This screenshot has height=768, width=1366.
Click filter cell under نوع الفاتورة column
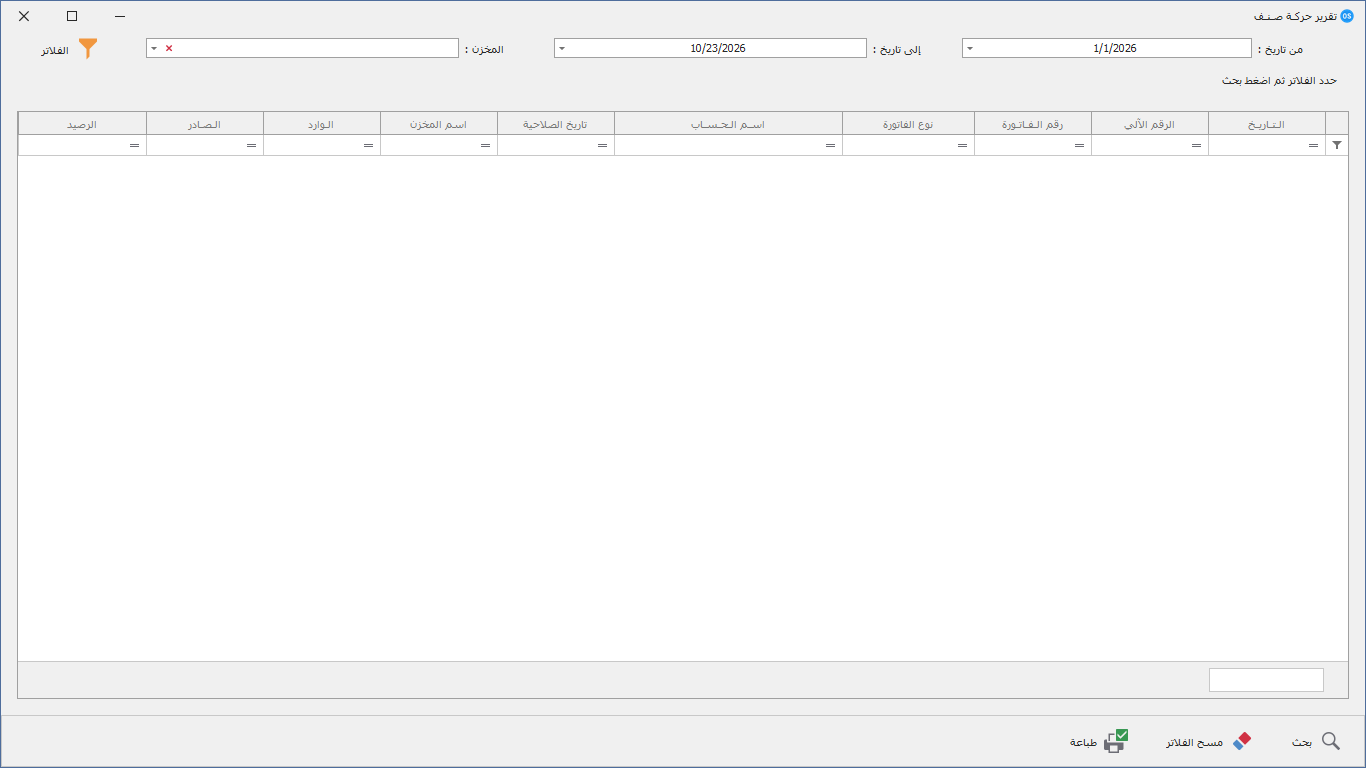[x=908, y=145]
